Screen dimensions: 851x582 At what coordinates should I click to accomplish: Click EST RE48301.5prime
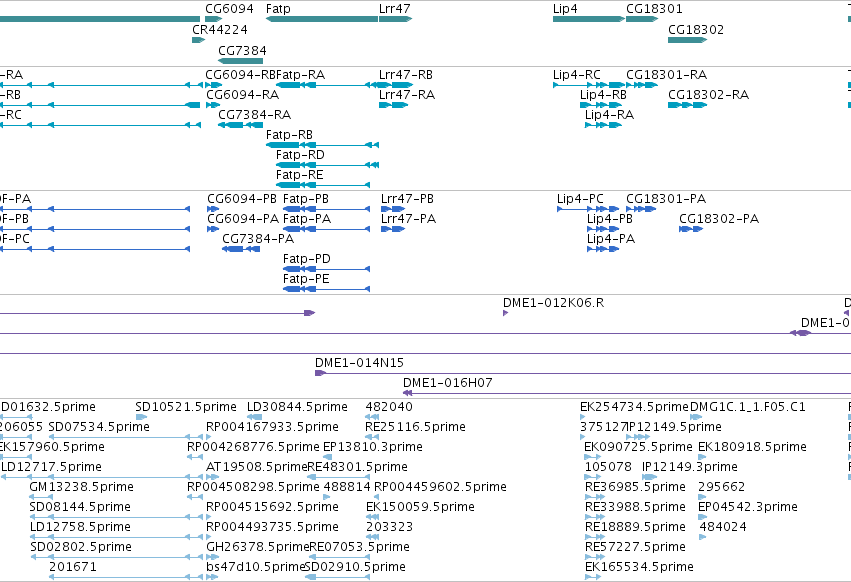tap(339, 477)
